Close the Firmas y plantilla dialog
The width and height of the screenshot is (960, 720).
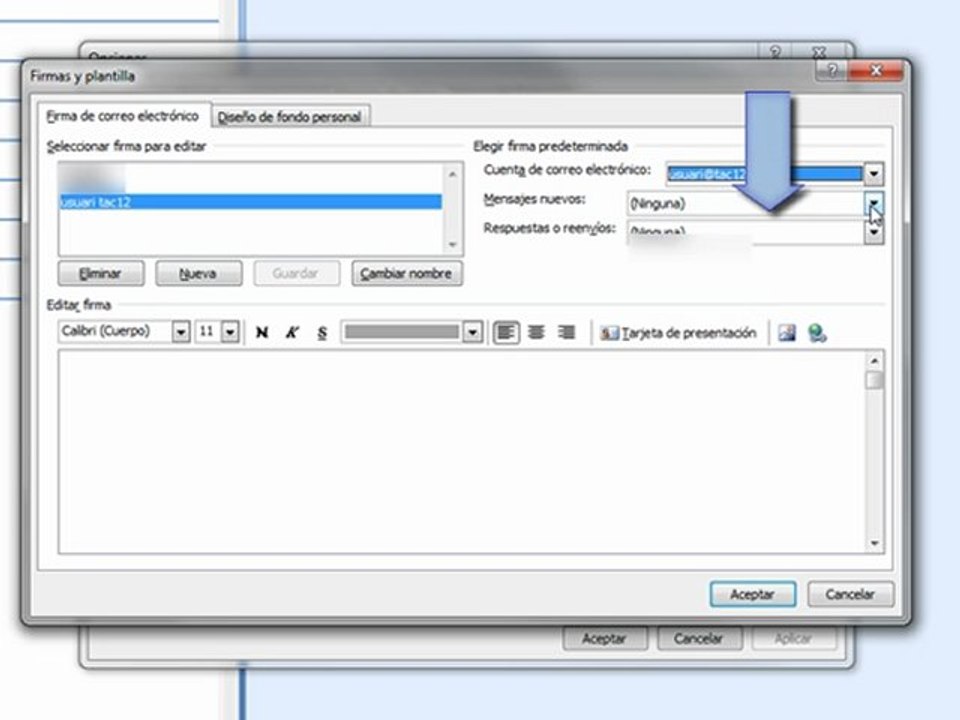click(x=876, y=71)
